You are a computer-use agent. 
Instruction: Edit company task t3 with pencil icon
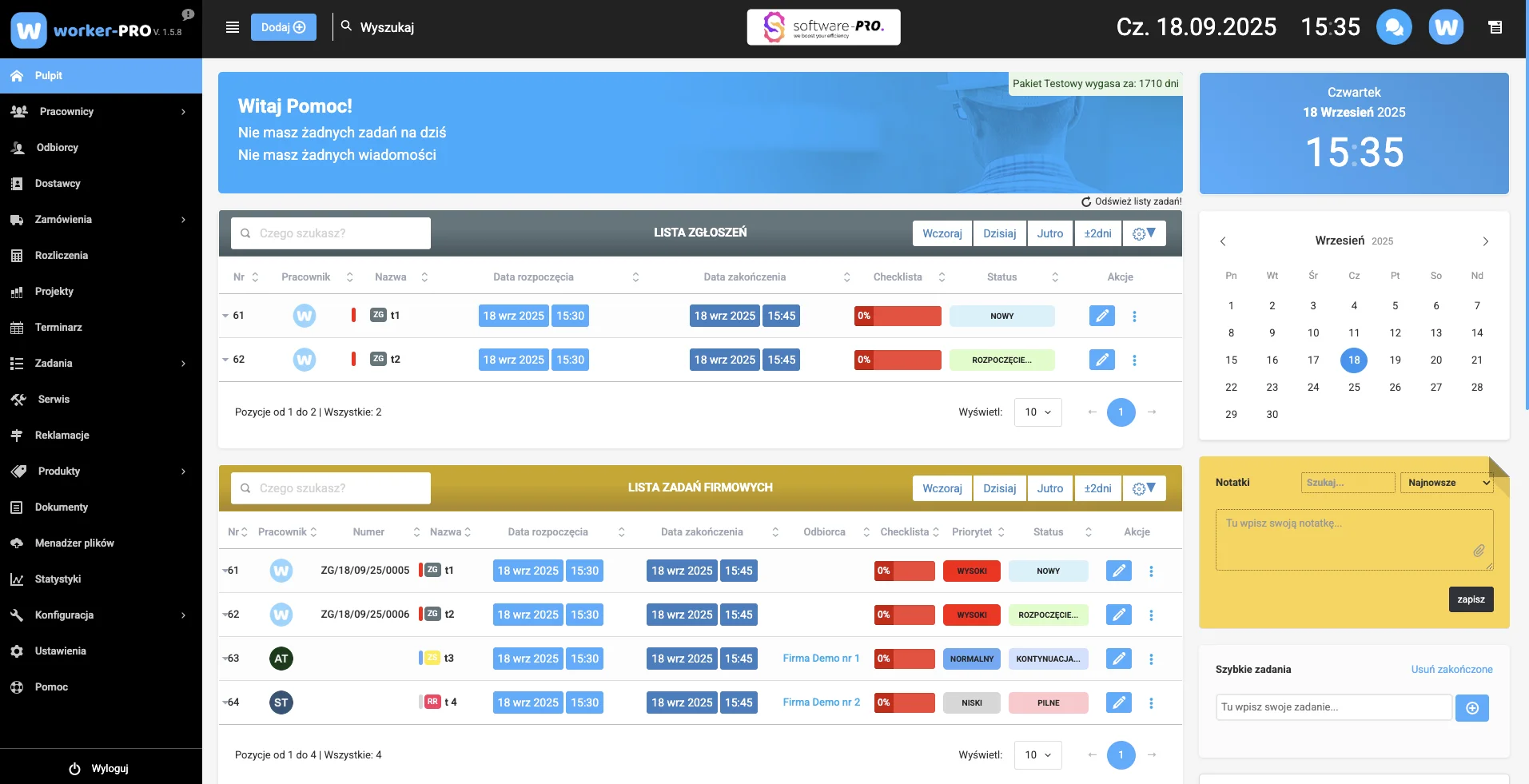coord(1118,659)
